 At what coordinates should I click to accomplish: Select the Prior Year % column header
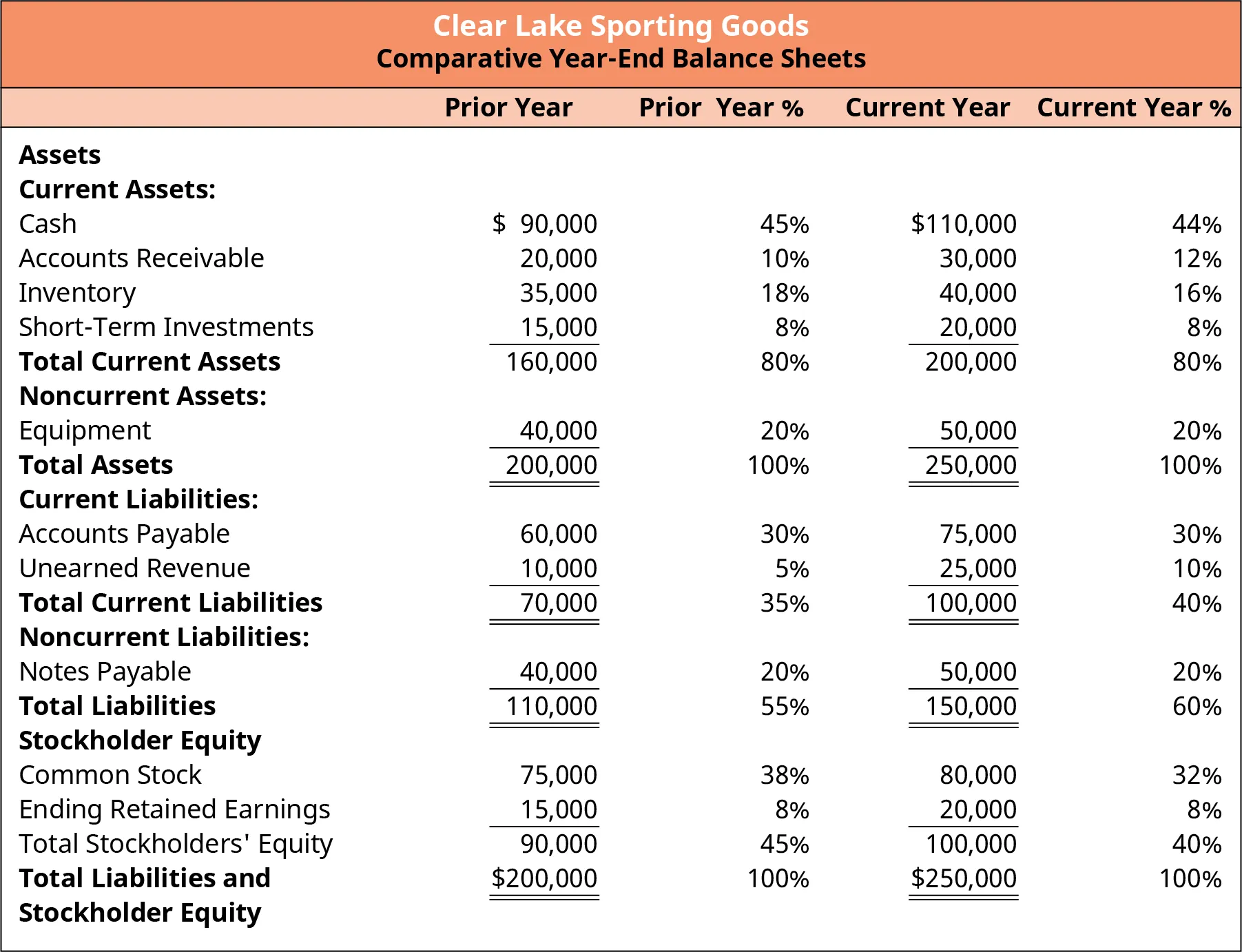721,108
